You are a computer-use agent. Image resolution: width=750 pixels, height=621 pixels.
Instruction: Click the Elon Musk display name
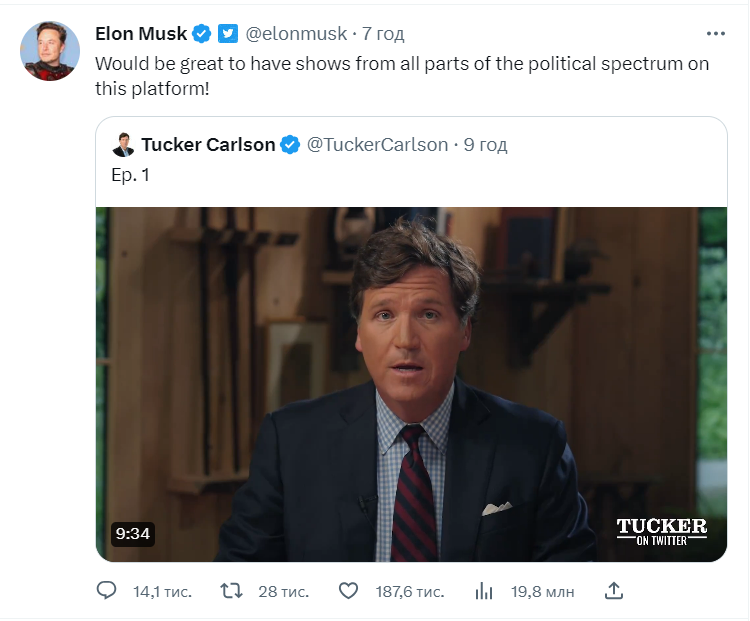pyautogui.click(x=141, y=33)
